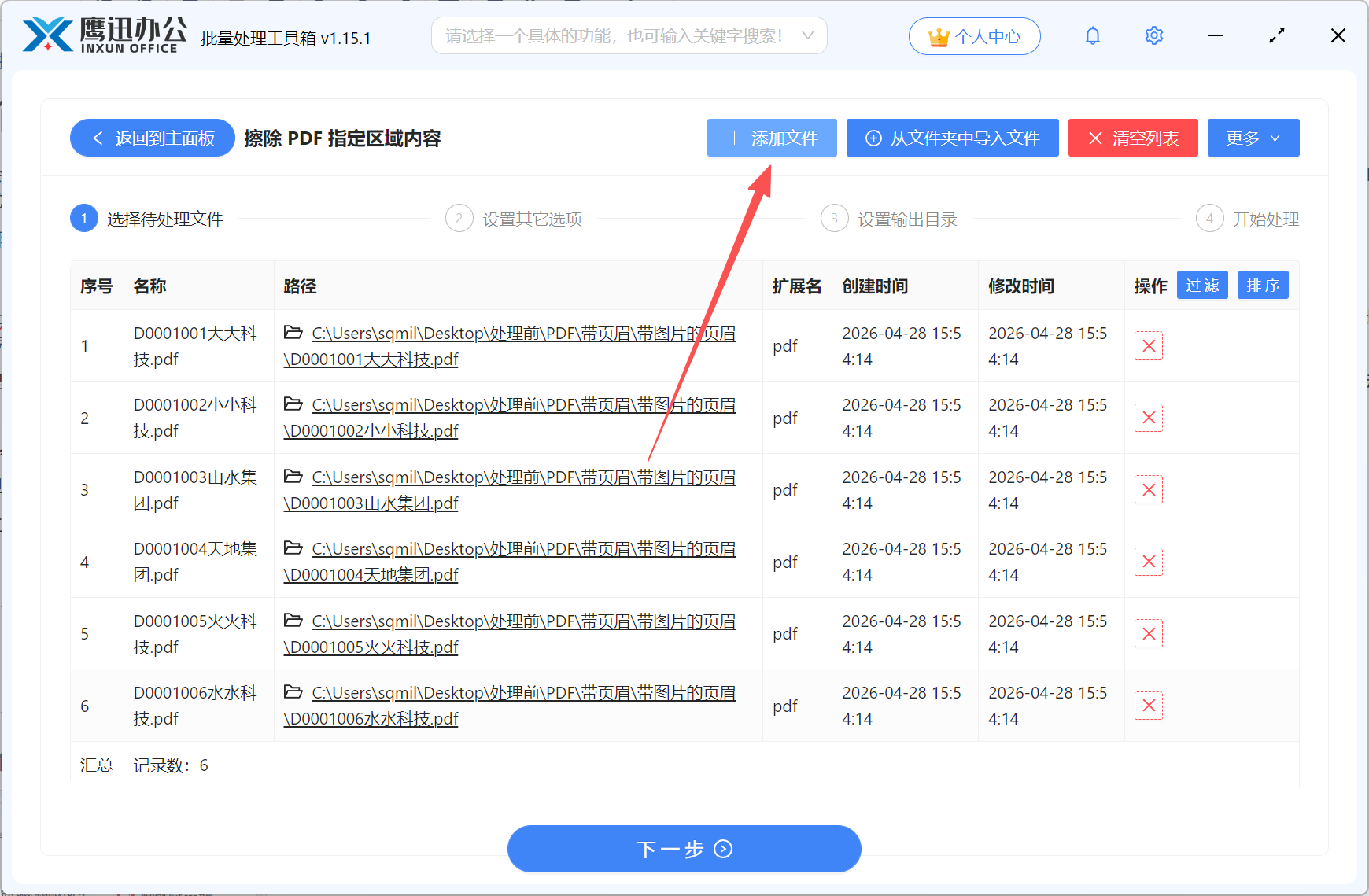
Task: Delete row 6 D0001006水水科技.pdf
Action: click(x=1148, y=706)
